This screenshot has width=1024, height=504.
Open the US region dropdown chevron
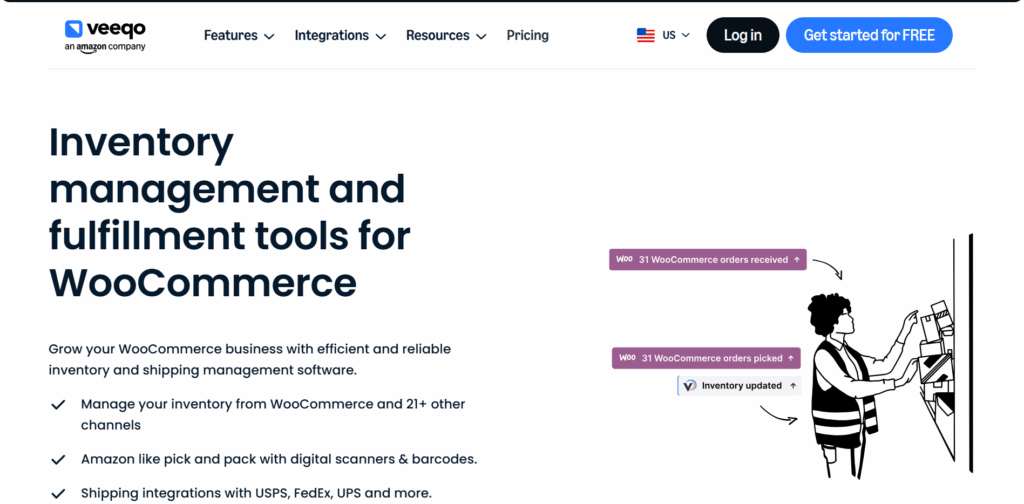point(685,35)
